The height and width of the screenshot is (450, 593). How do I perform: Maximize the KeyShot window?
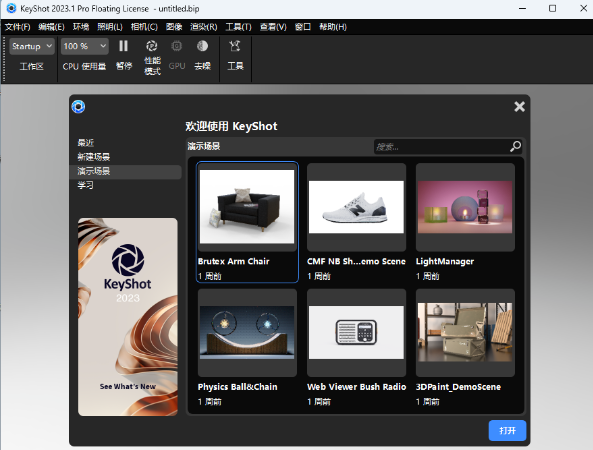point(553,8)
